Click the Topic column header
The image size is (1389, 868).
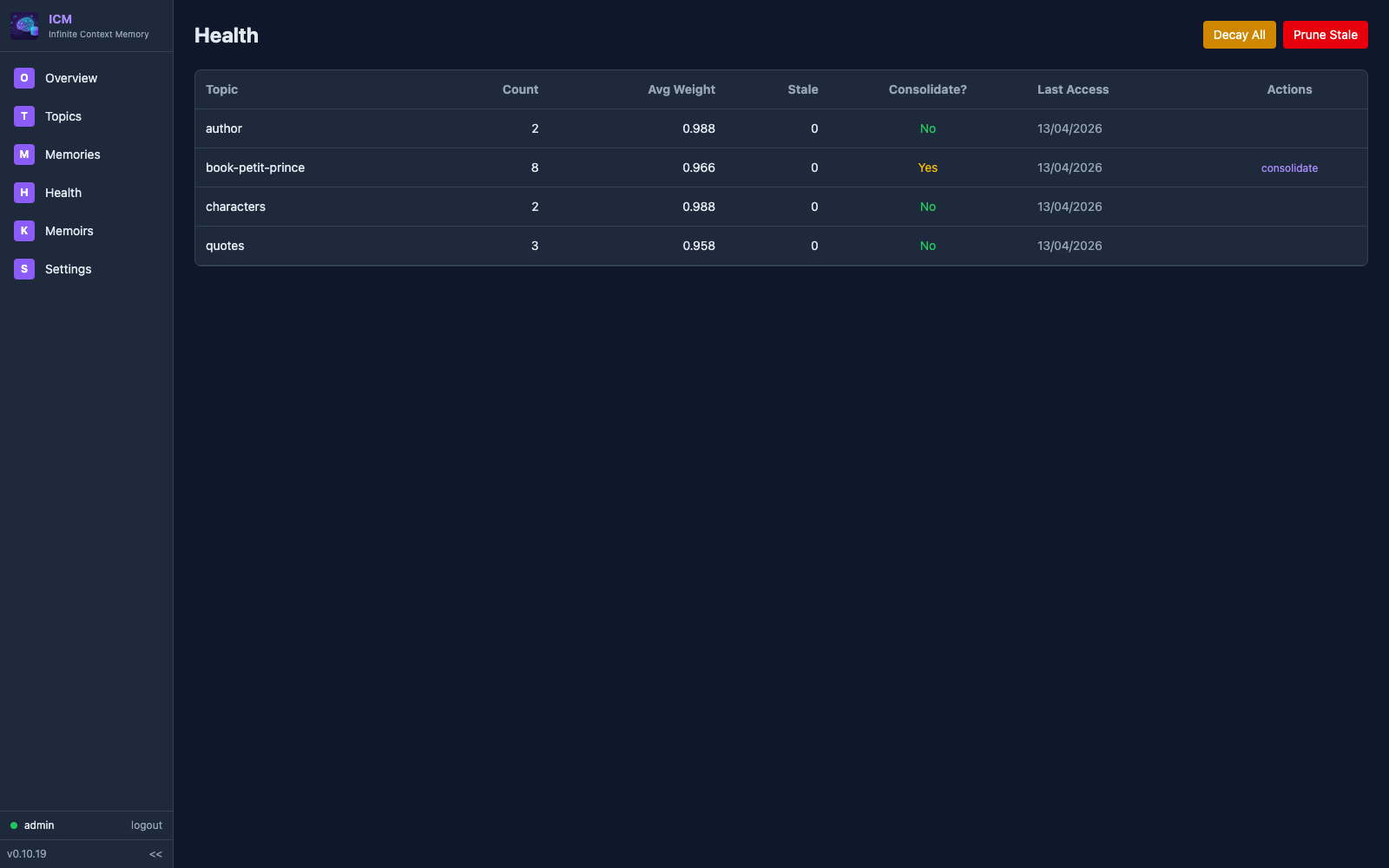pos(221,89)
